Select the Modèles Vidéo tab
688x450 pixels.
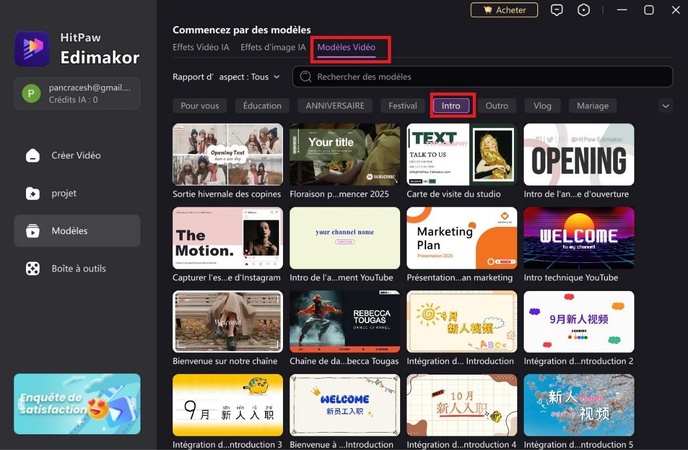coord(346,47)
